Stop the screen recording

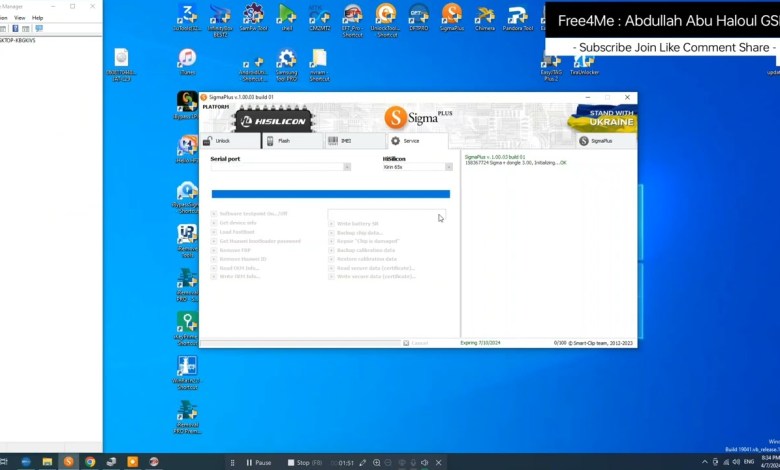299,463
